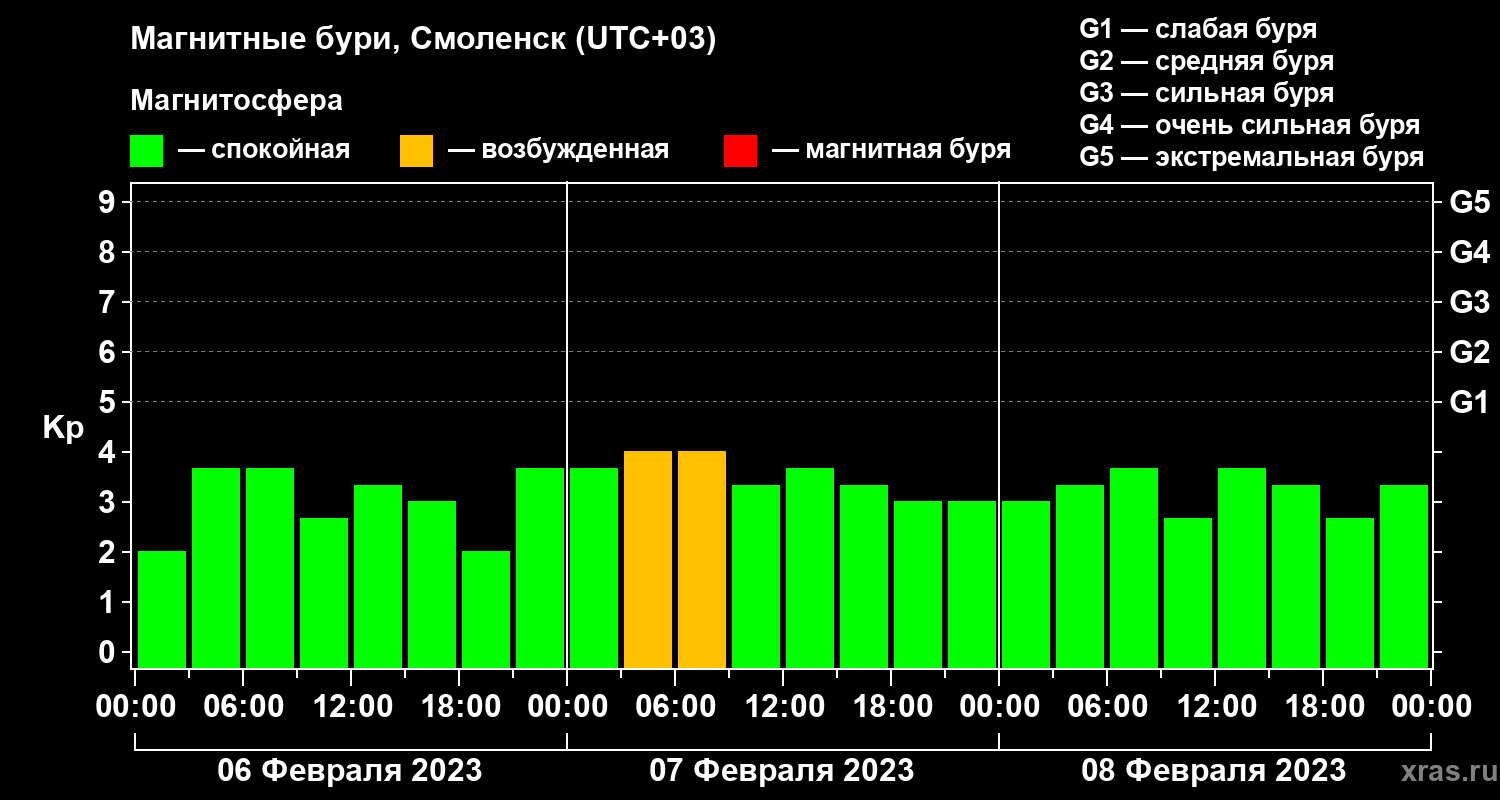Click the red 'магнитная буря' legend swatch
This screenshot has width=1500, height=800.
(740, 151)
